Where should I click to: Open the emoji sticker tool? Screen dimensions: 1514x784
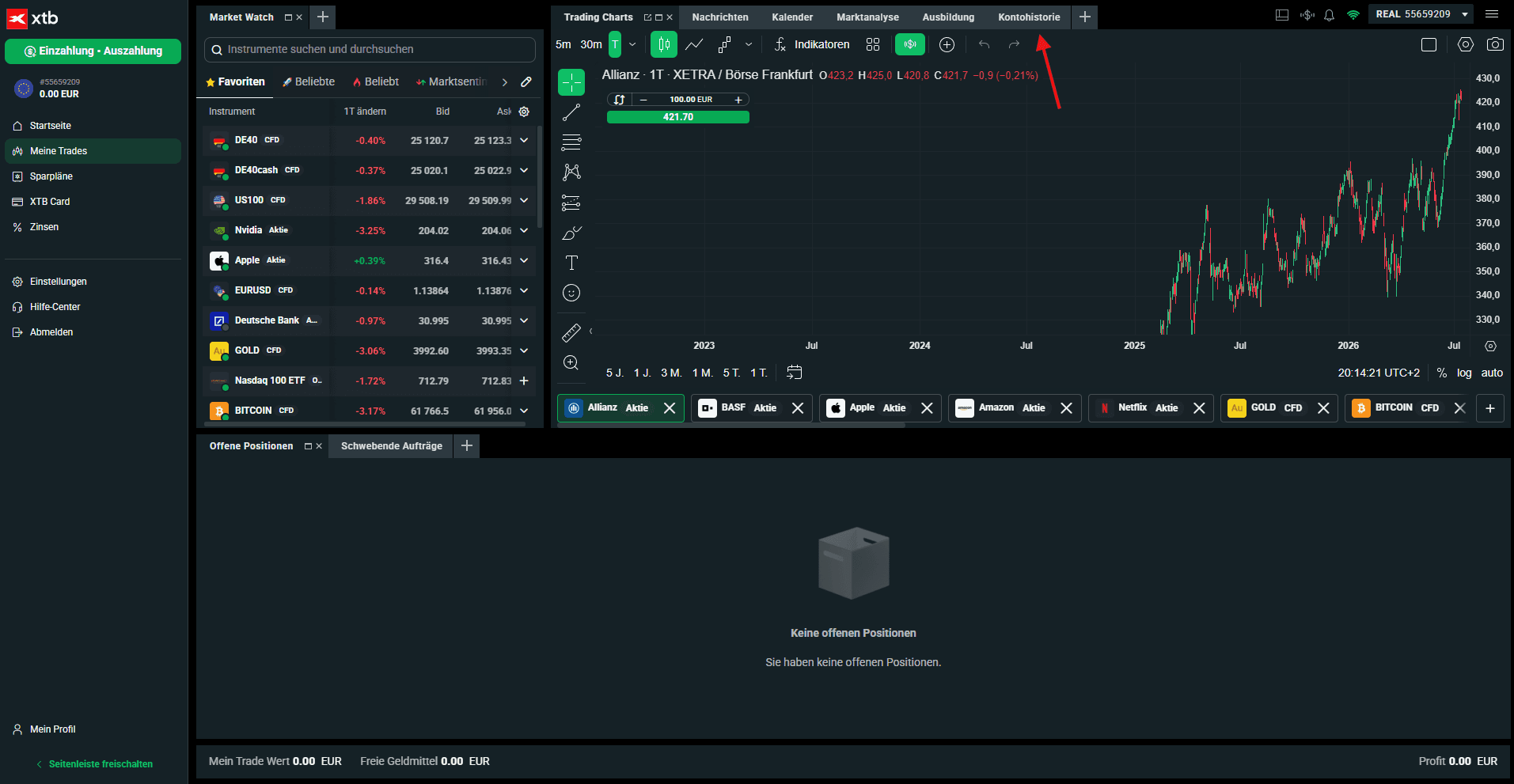571,293
